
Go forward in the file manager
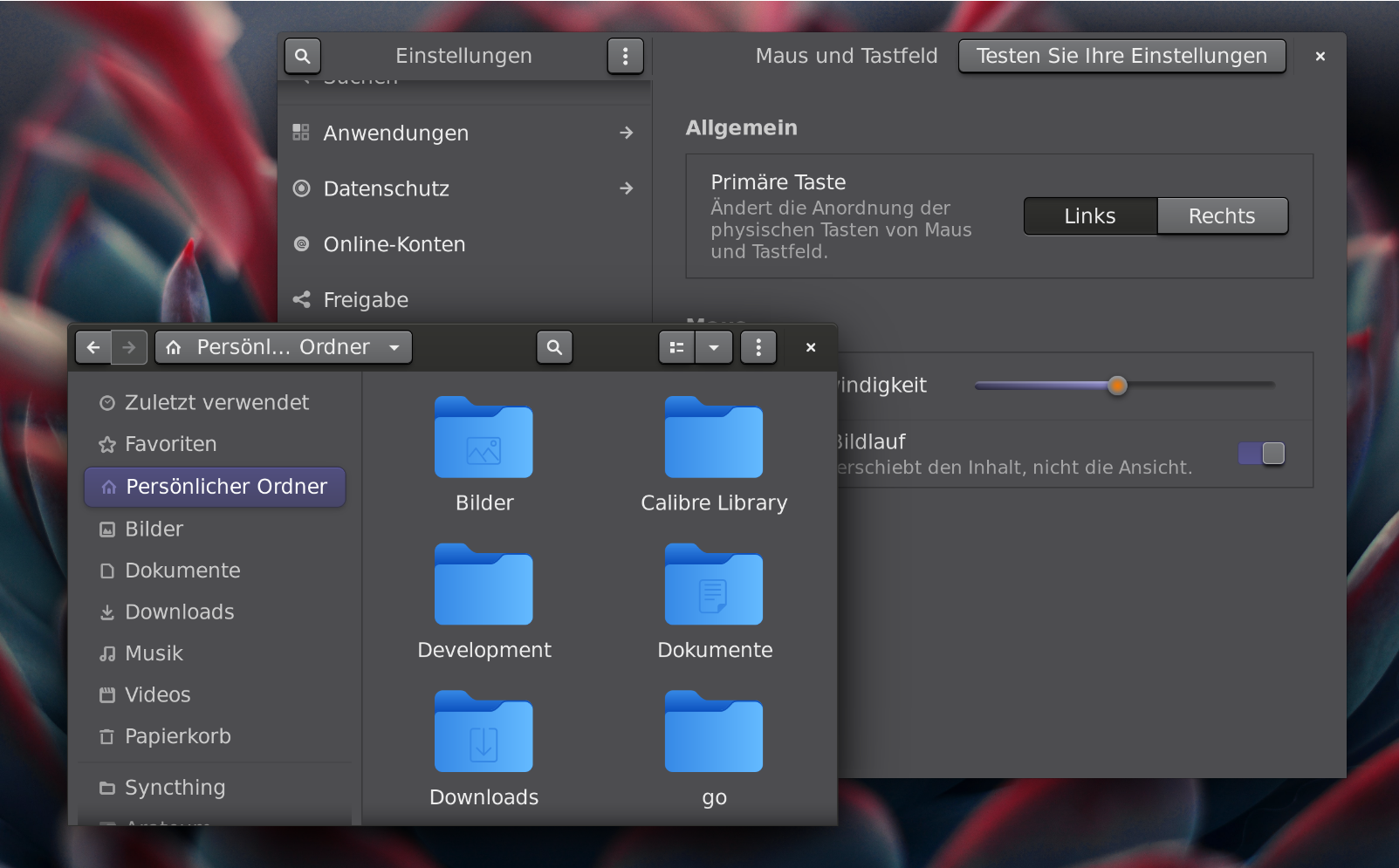click(x=129, y=347)
